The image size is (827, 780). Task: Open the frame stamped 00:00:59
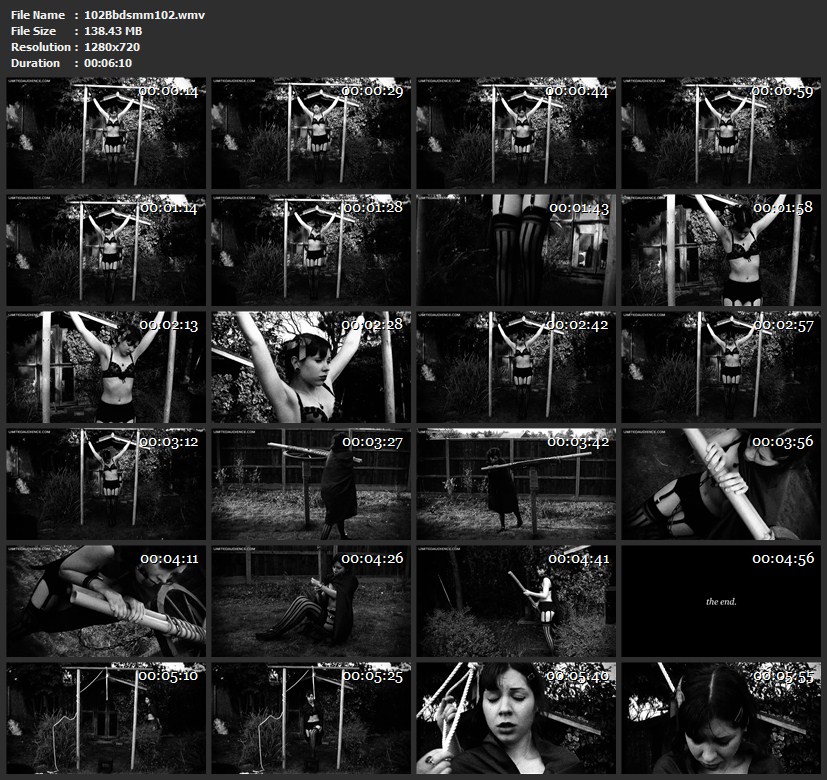pos(721,133)
